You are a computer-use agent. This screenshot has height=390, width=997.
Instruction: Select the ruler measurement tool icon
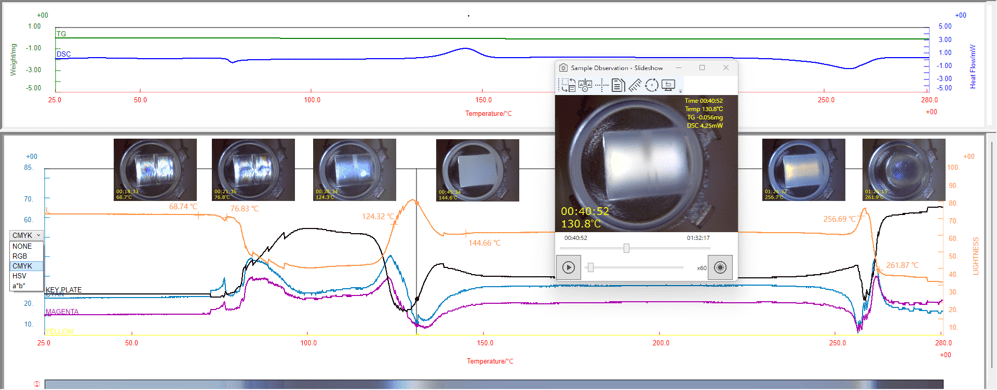[x=635, y=85]
